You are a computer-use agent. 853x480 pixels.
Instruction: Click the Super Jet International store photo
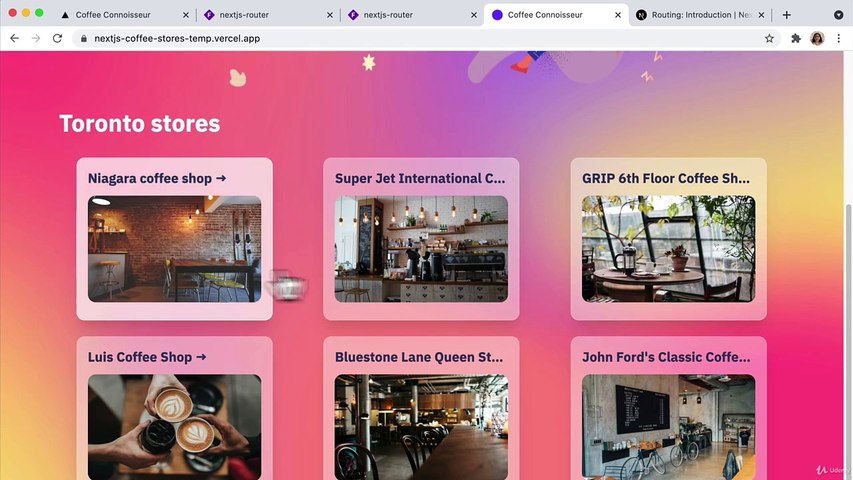[421, 249]
